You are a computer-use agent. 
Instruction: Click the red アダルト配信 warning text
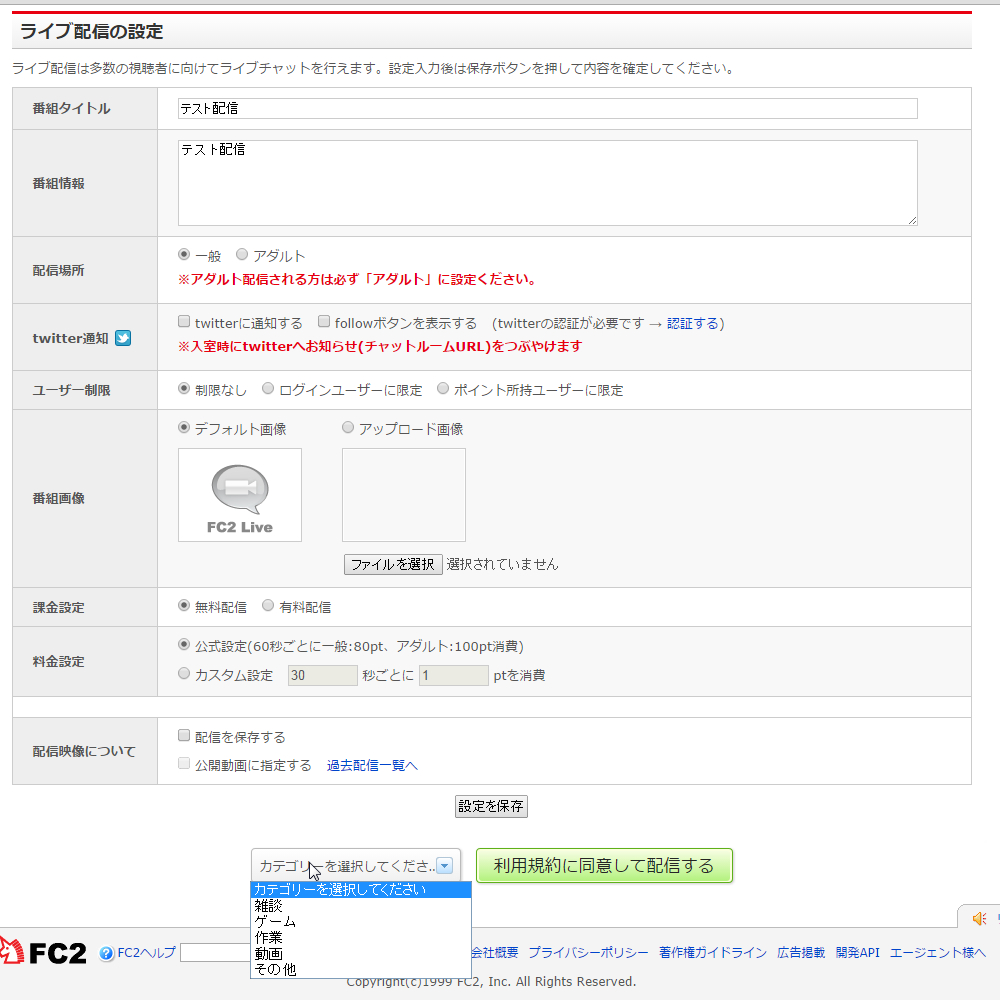357,279
